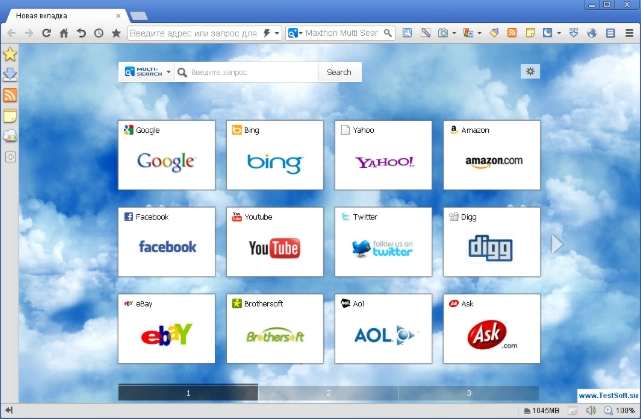The image size is (641, 419).
Task: Click the lightning bolt mode icon
Action: point(267,33)
